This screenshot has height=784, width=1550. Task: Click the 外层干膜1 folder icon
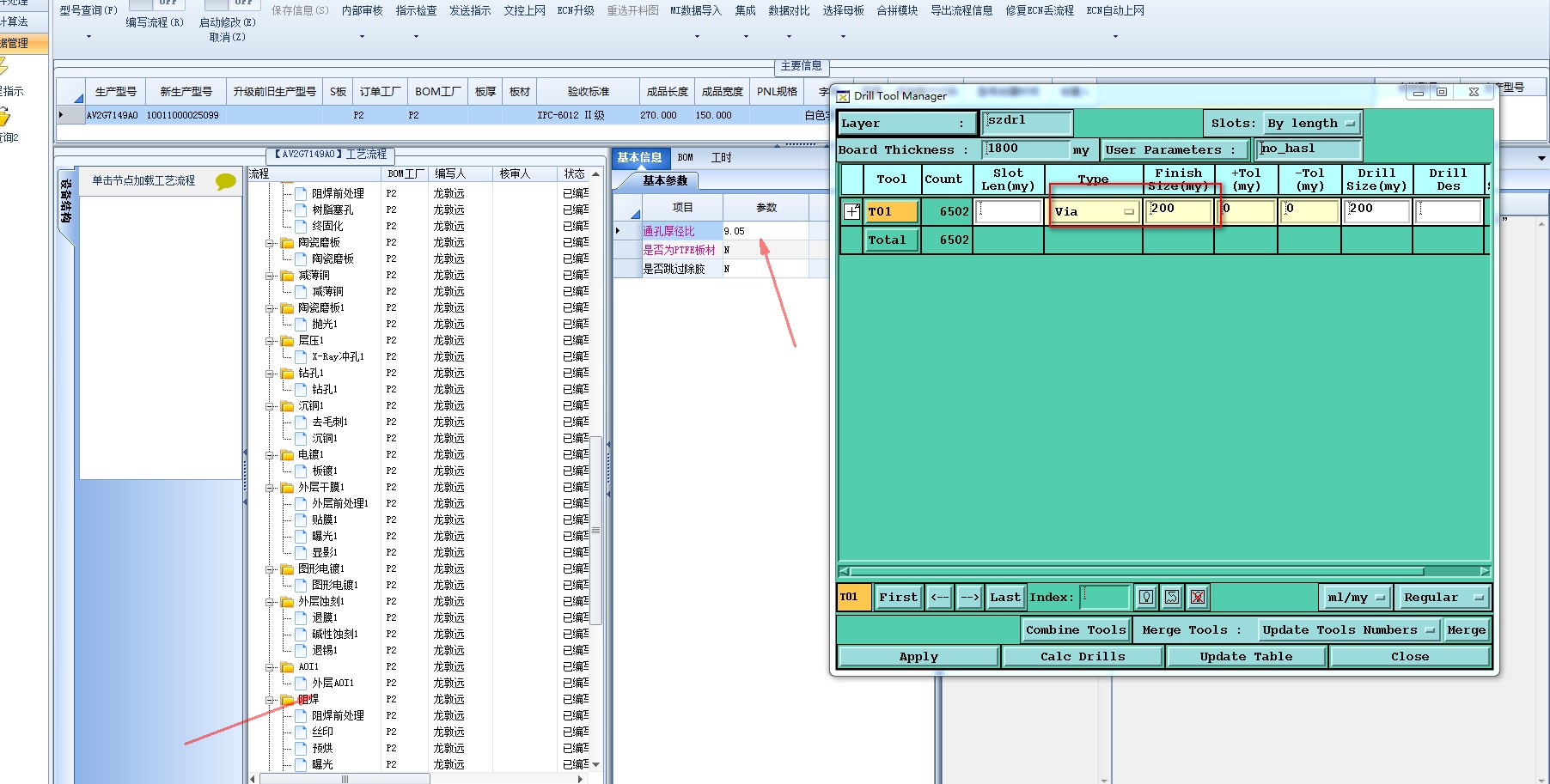pos(288,488)
